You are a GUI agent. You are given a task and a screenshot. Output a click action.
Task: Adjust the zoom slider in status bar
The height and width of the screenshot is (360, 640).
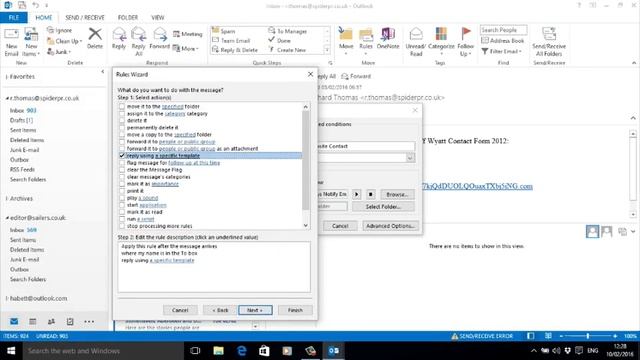pyautogui.click(x=588, y=336)
